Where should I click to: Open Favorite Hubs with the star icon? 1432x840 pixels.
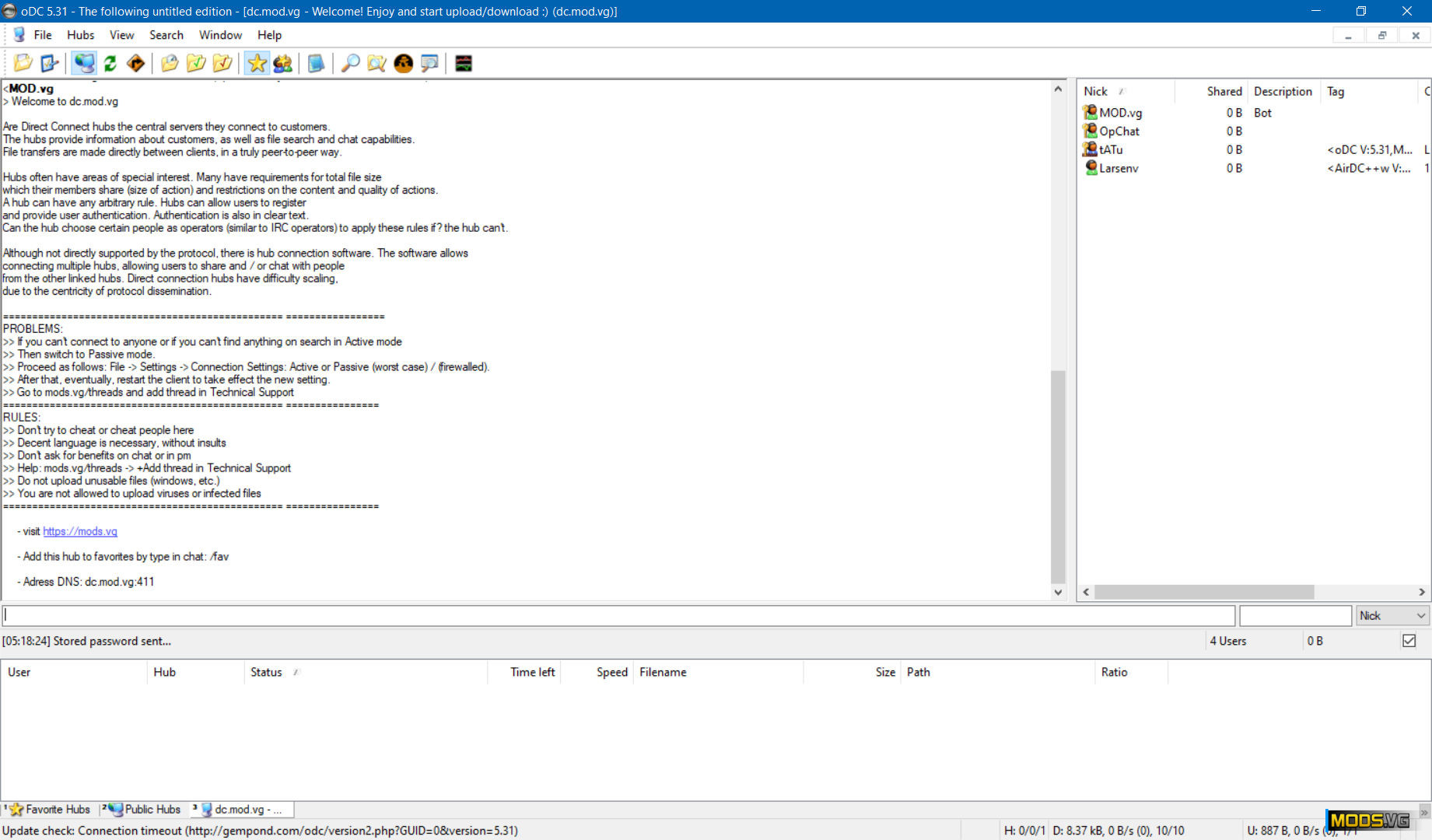pyautogui.click(x=257, y=63)
